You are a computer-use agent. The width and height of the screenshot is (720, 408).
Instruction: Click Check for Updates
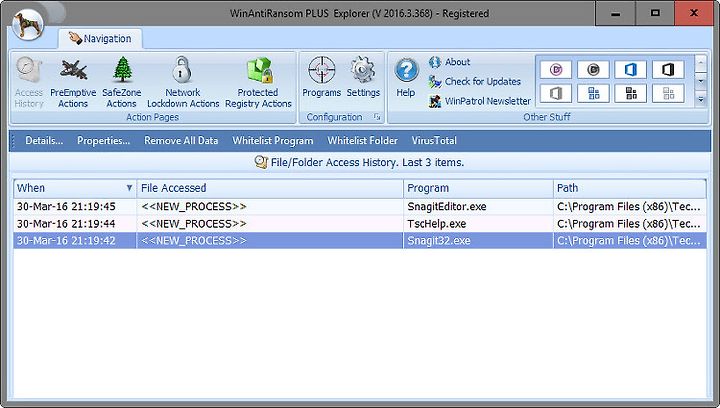474,82
